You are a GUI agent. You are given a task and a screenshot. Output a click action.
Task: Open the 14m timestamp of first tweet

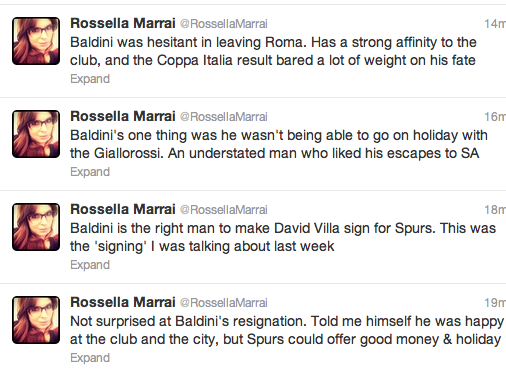(x=495, y=24)
